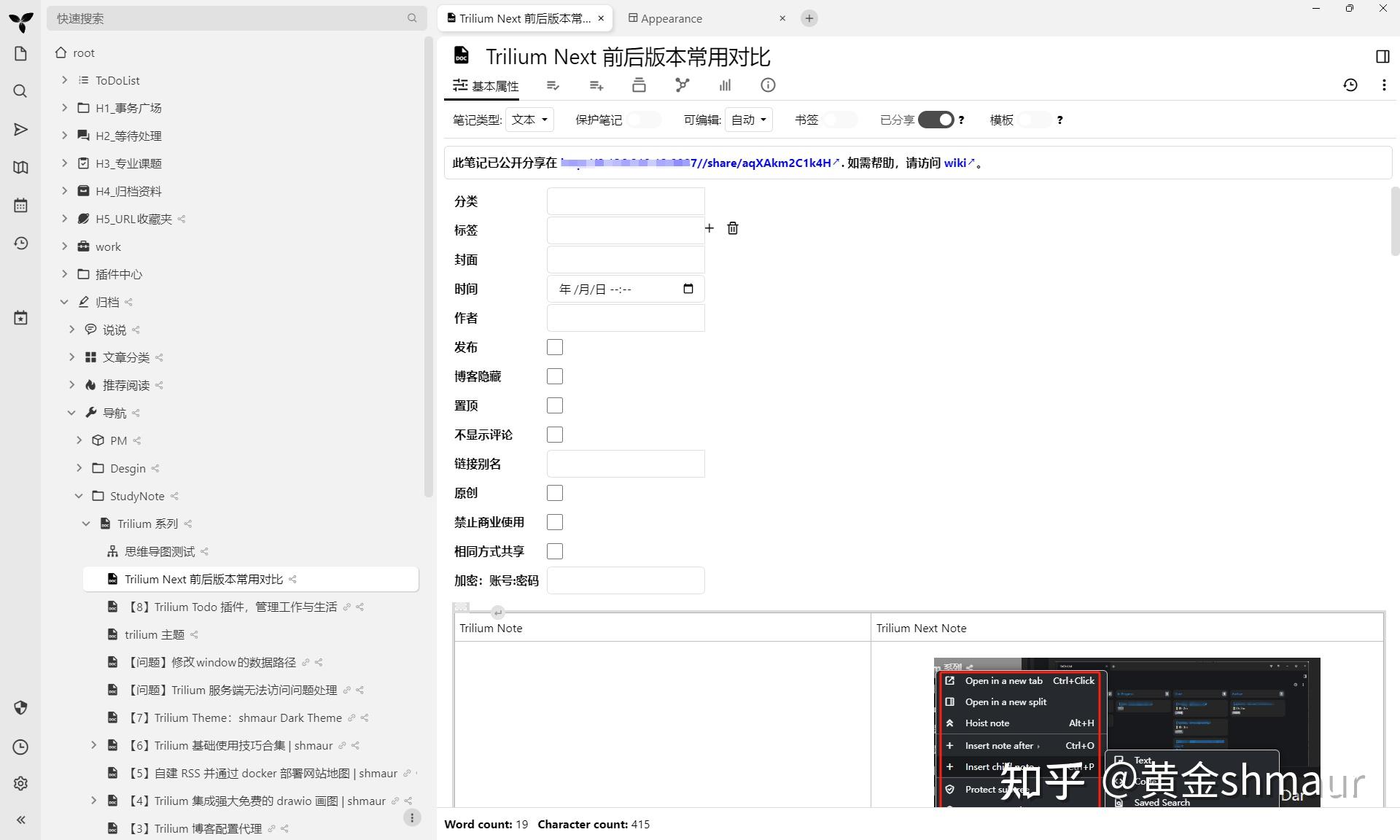The image size is (1400, 840).
Task: Open note revisions via the history icon
Action: tap(1350, 85)
